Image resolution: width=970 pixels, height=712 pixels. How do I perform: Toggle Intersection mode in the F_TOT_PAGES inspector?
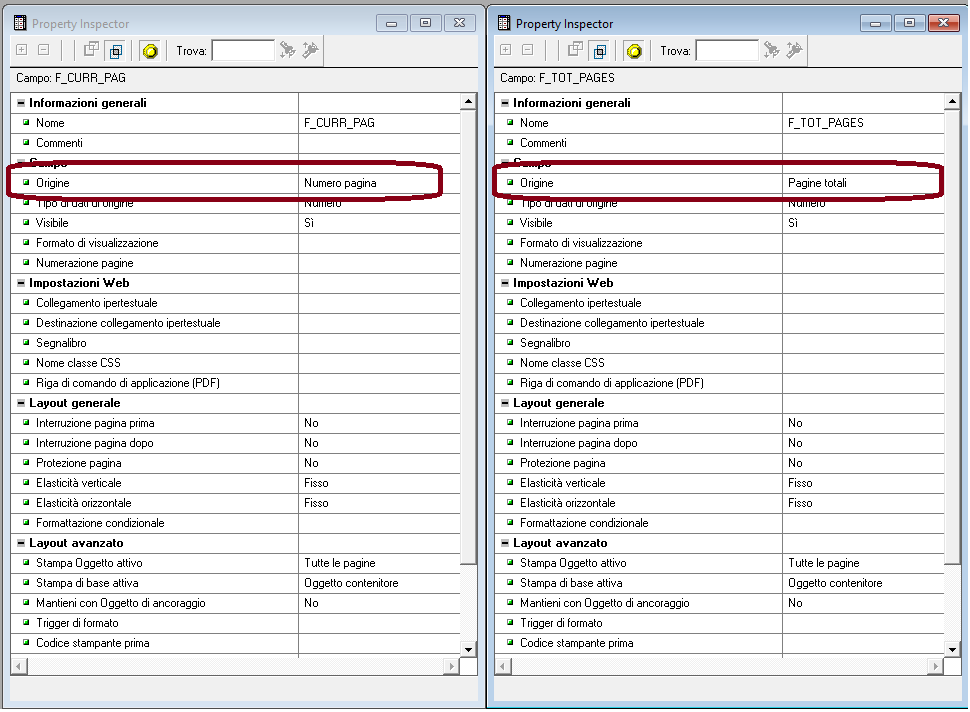[x=600, y=50]
